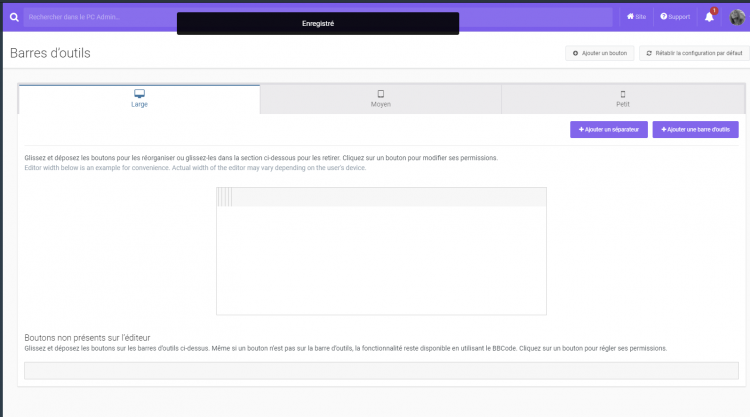Open the user avatar menu

[x=737, y=17]
